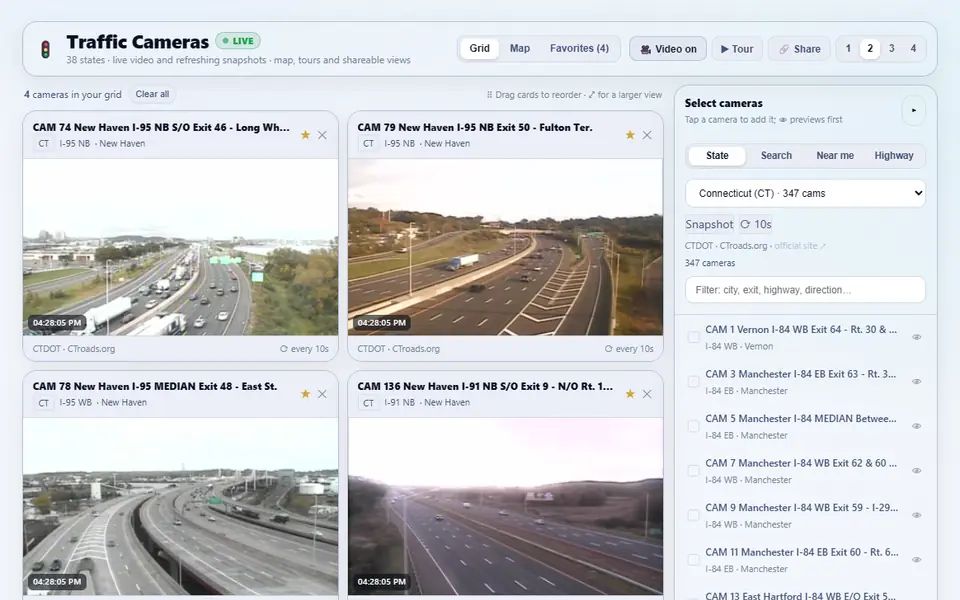Open CAM 78 East St. camera image
Image resolution: width=960 pixels, height=600 pixels.
pos(181,506)
